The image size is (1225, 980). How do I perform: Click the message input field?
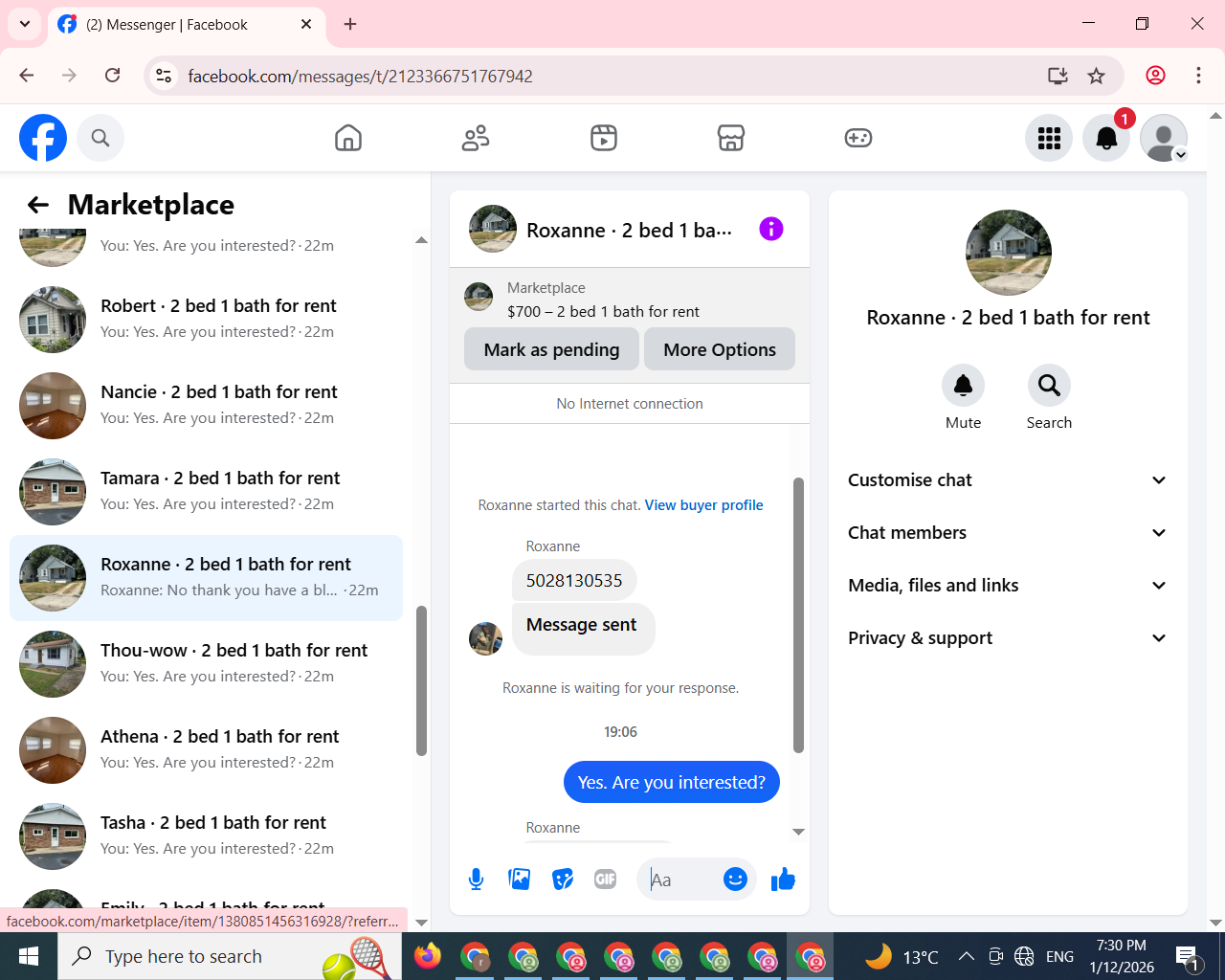[681, 880]
